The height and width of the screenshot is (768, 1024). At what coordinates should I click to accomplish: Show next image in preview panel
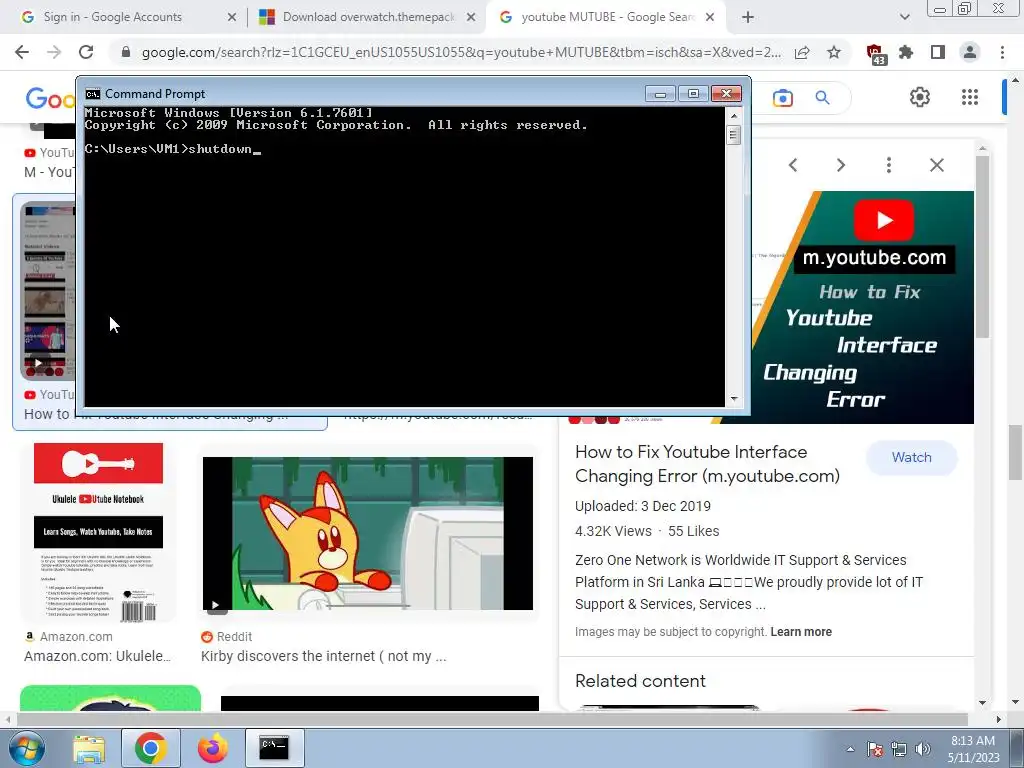click(x=840, y=165)
